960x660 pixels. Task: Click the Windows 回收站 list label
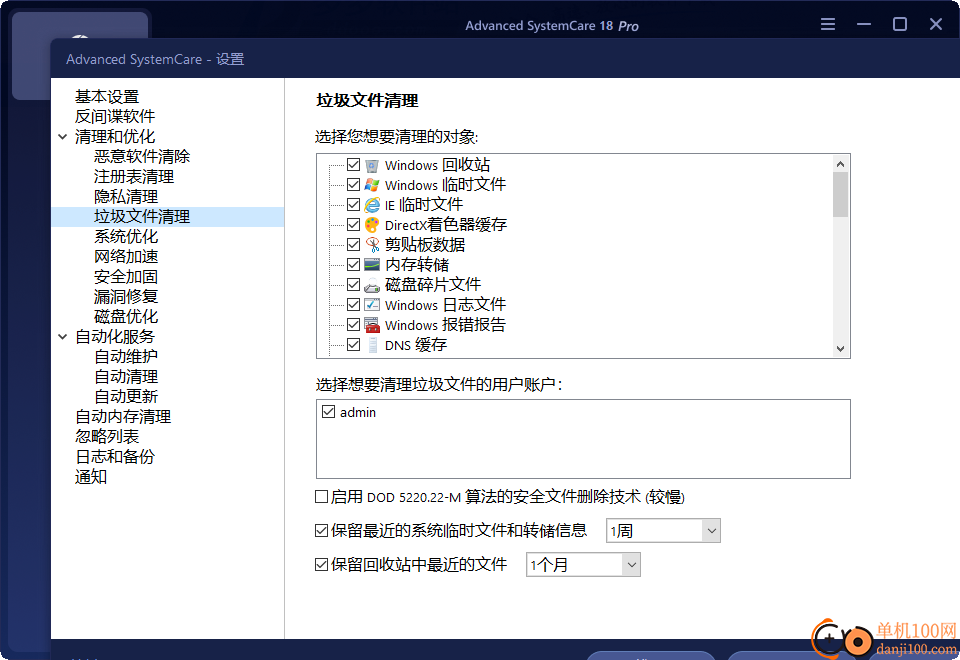click(x=437, y=165)
